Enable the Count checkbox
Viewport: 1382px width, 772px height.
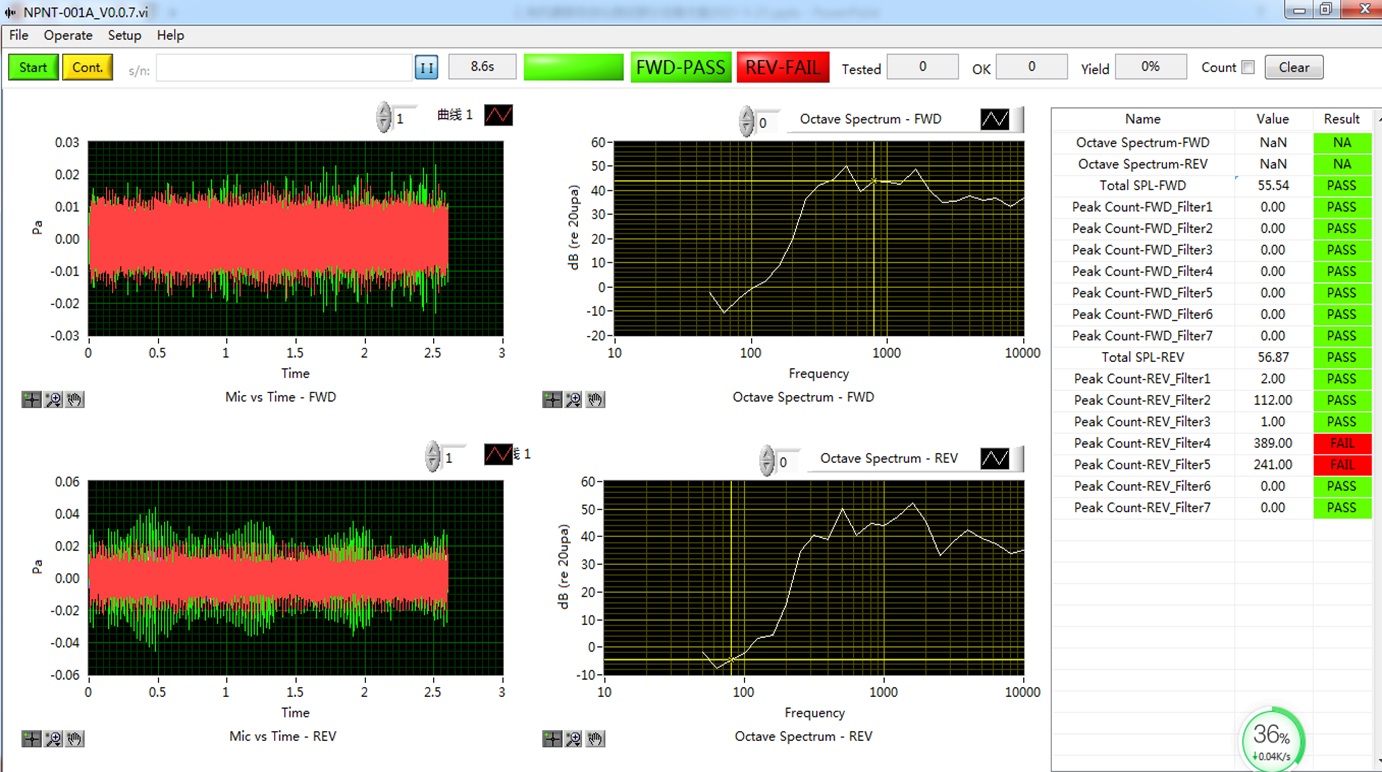click(x=1247, y=68)
